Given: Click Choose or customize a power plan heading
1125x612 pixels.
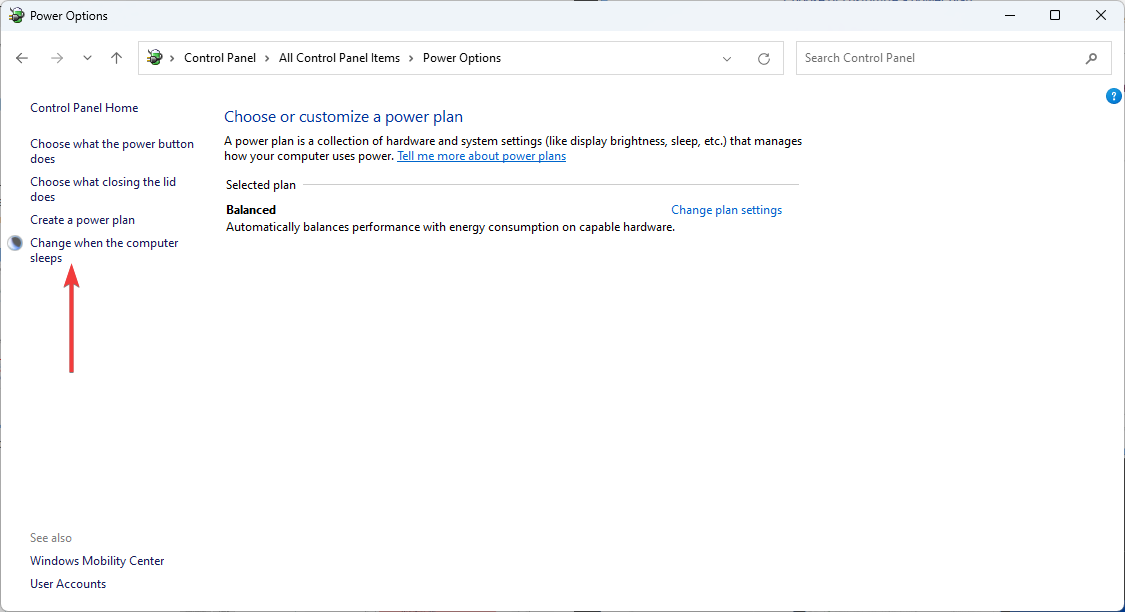Looking at the screenshot, I should (x=344, y=116).
